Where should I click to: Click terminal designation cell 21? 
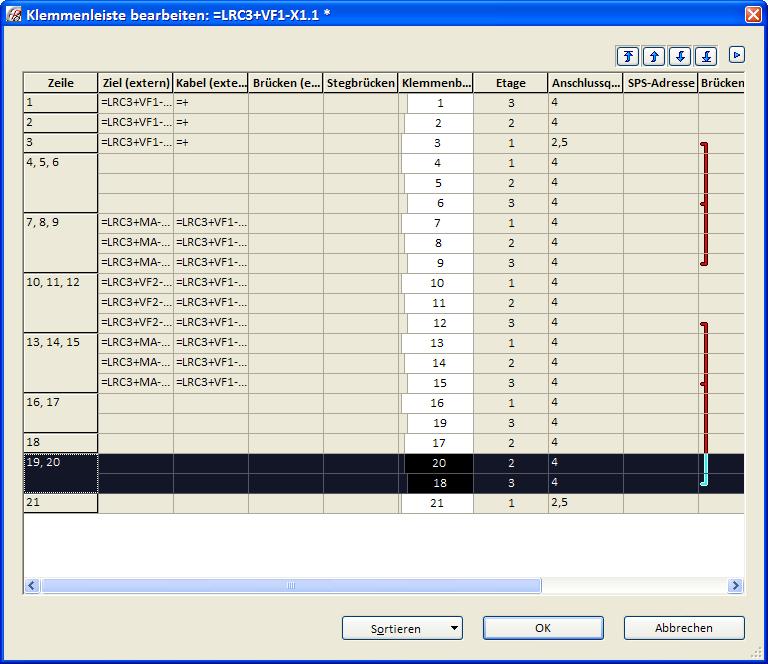[x=437, y=503]
